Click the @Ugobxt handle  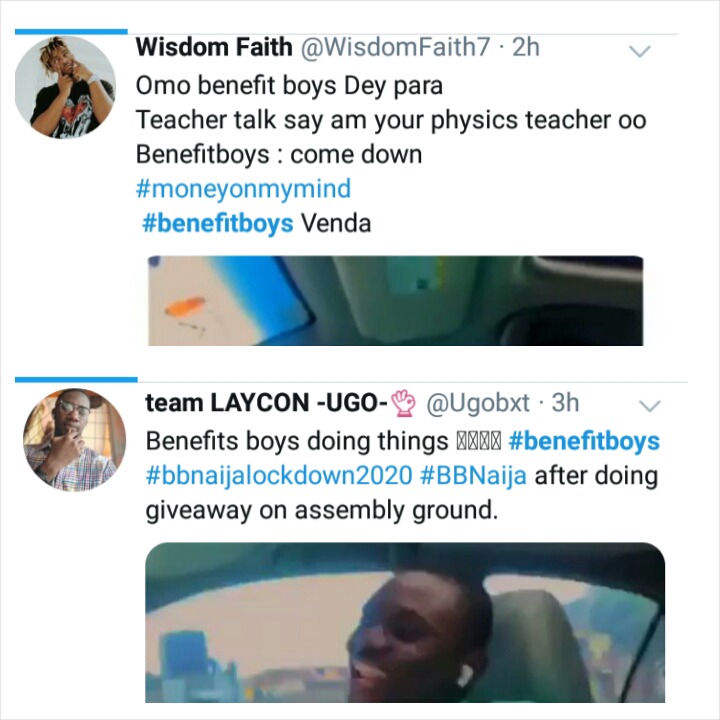tap(478, 403)
